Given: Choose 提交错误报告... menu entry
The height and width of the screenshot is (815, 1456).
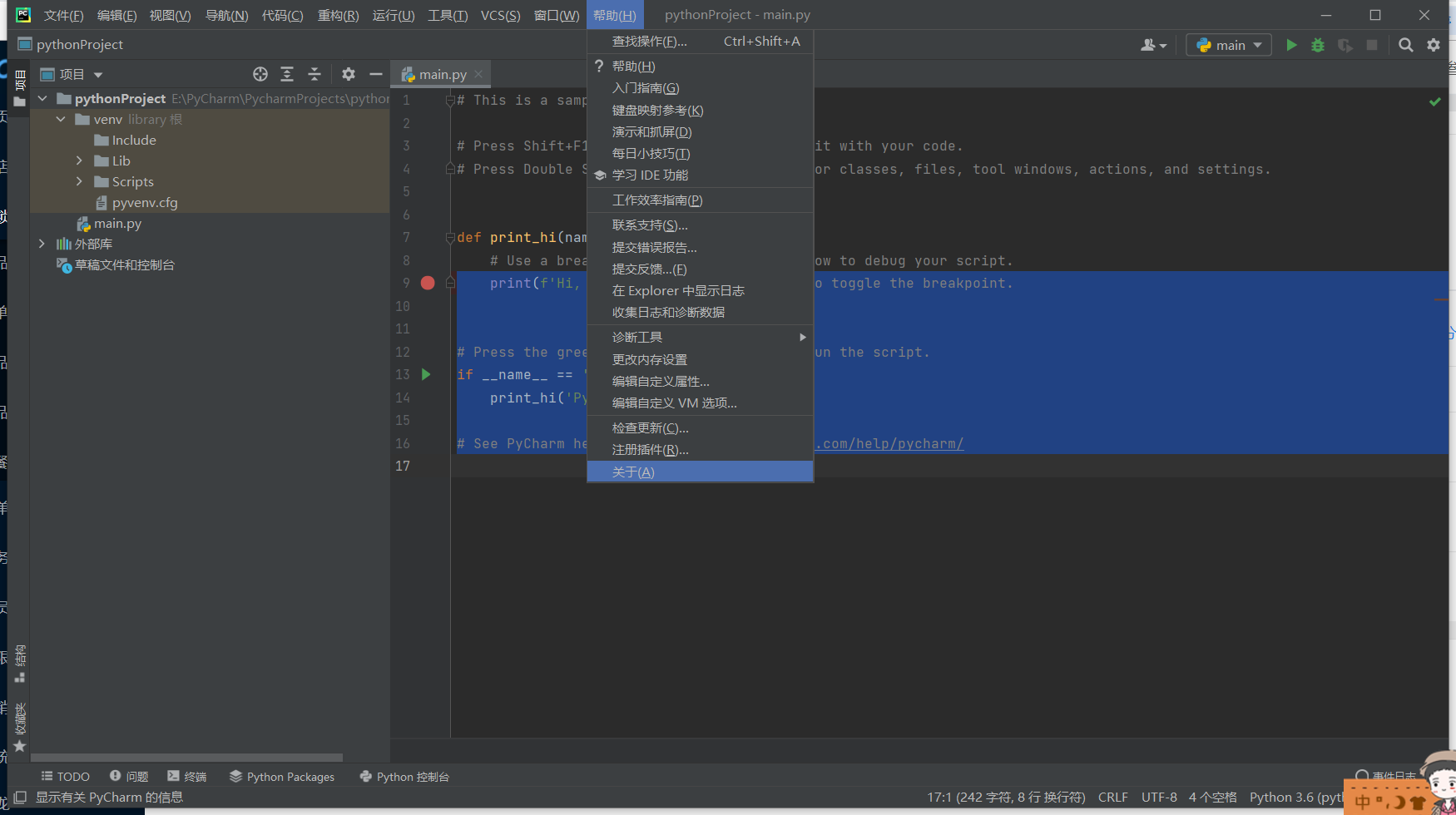Looking at the screenshot, I should (700, 247).
